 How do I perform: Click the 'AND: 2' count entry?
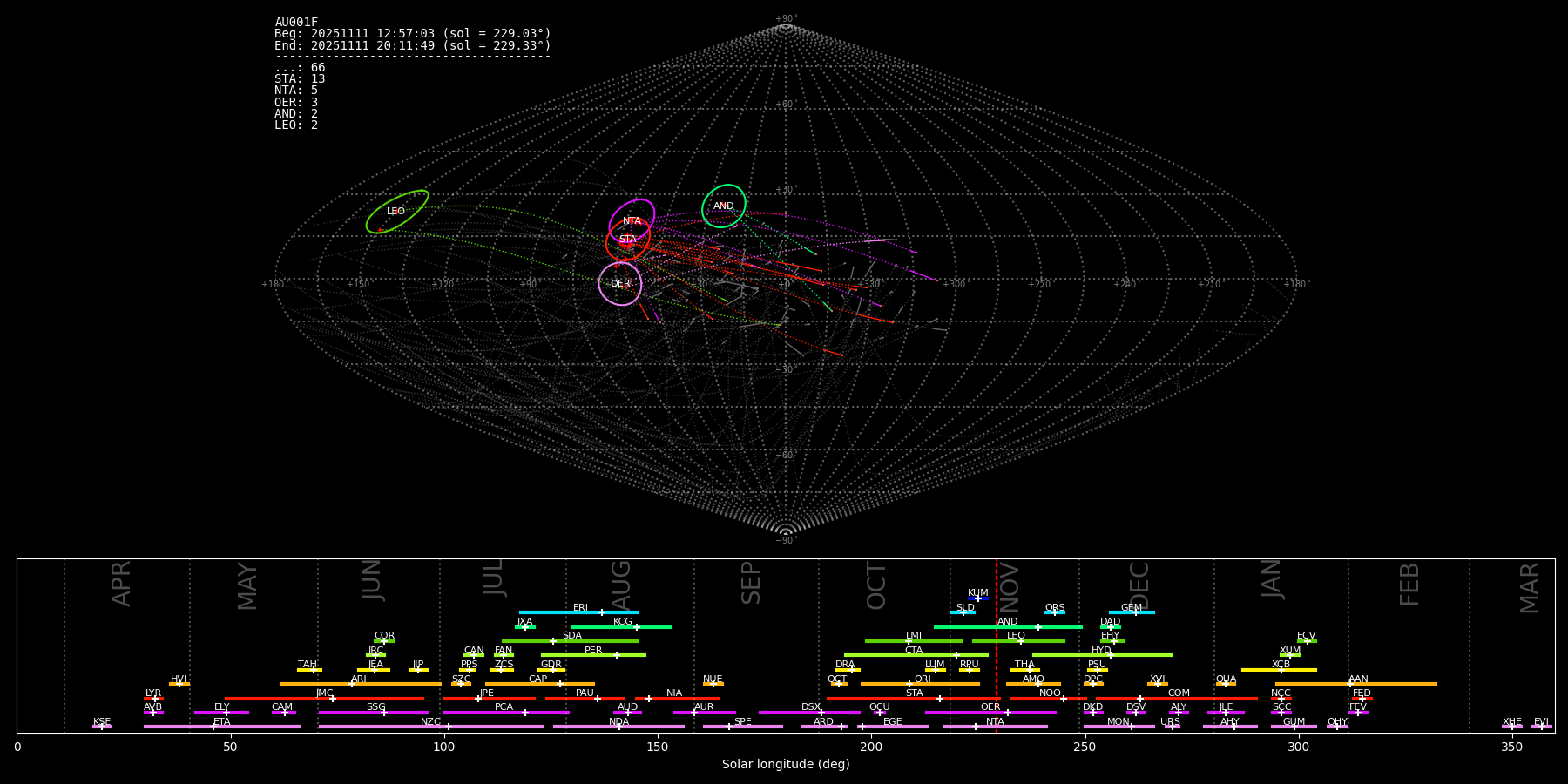[296, 113]
